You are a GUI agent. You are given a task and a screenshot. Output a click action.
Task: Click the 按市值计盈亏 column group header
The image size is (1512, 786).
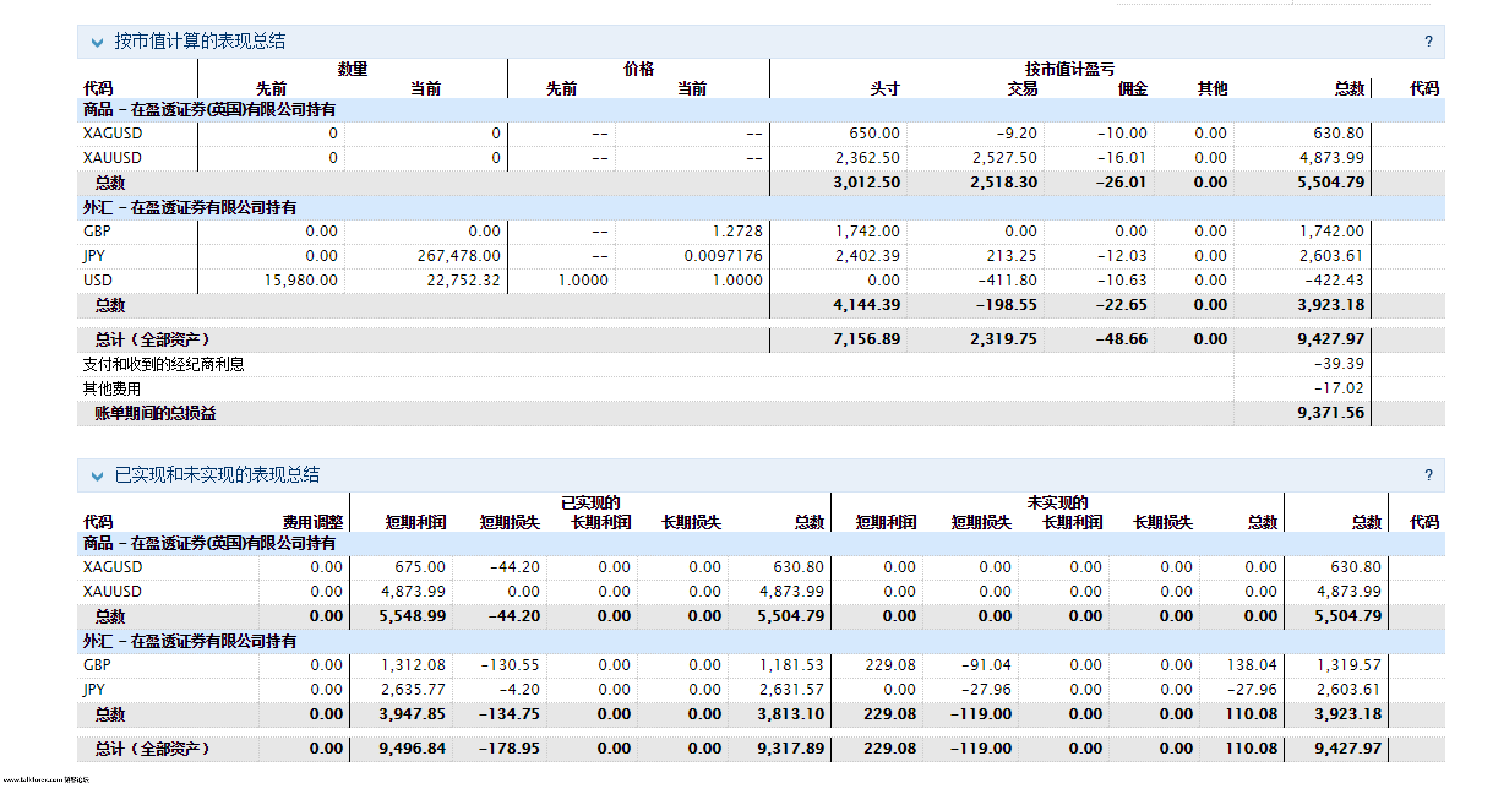[1070, 69]
